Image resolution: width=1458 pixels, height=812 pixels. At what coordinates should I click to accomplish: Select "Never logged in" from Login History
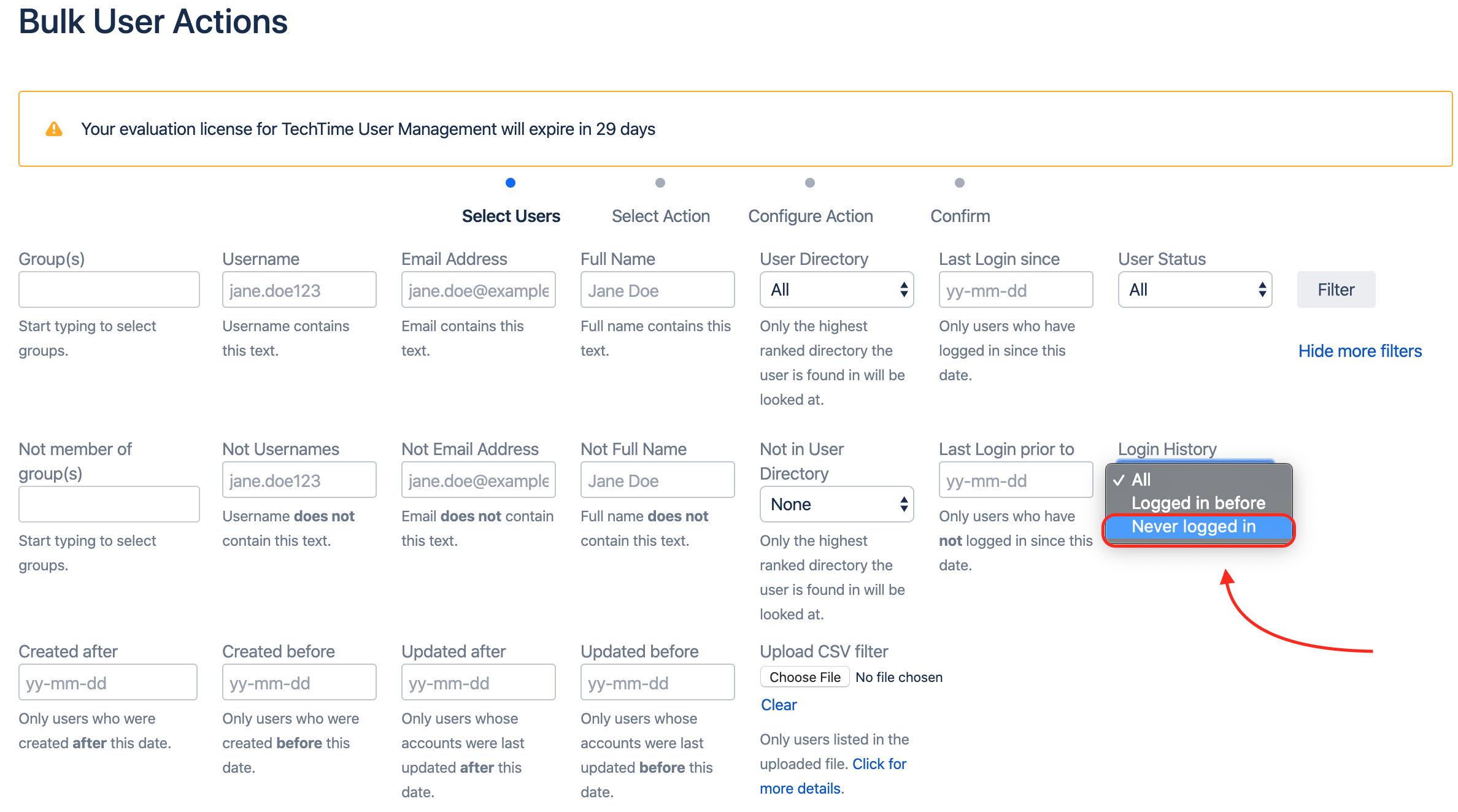click(x=1197, y=526)
